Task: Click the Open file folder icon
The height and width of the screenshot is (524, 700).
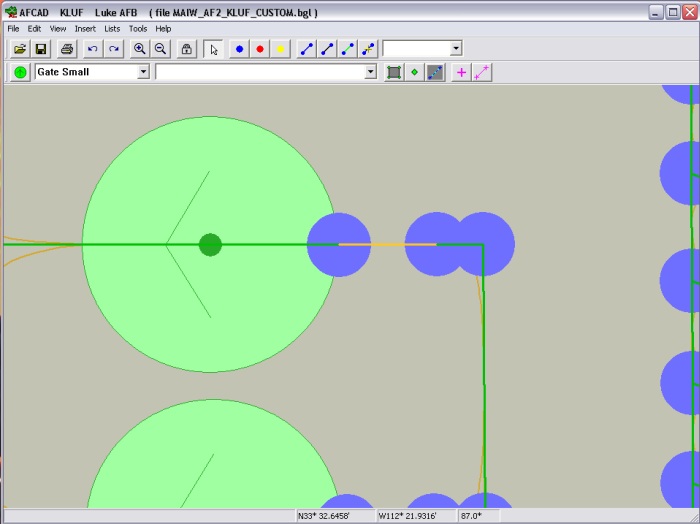Action: point(20,49)
